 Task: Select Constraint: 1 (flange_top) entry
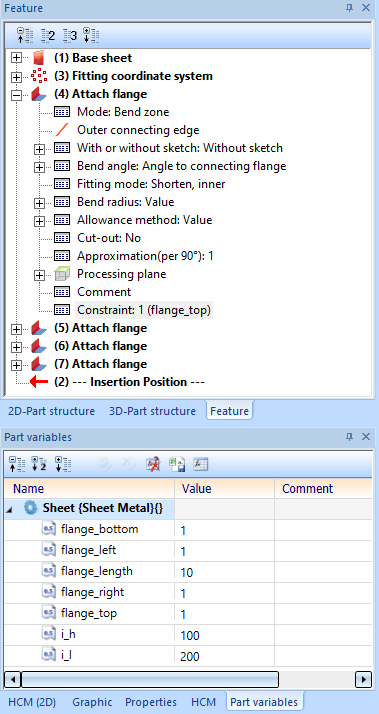pyautogui.click(x=143, y=310)
